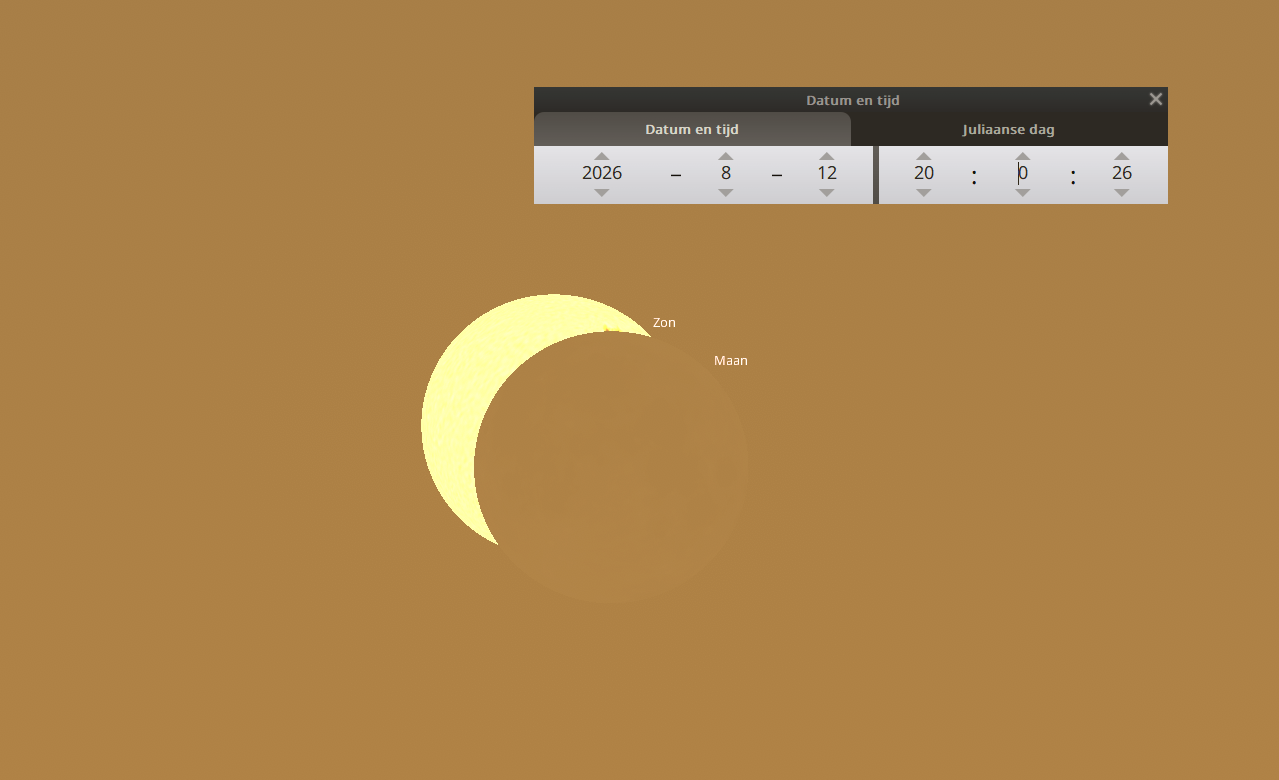Switch to the Juliaanse dag tab
1279x780 pixels.
(x=1008, y=129)
